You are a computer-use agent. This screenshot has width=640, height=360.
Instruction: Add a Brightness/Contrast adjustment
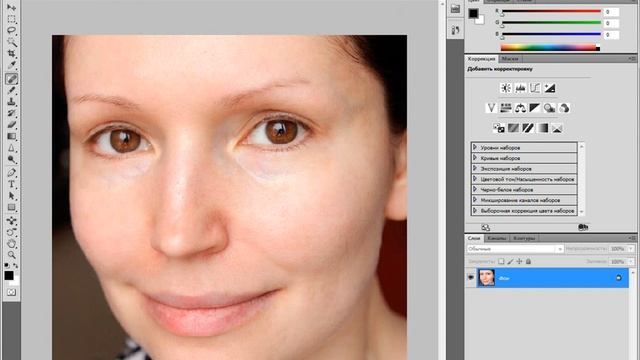[506, 88]
